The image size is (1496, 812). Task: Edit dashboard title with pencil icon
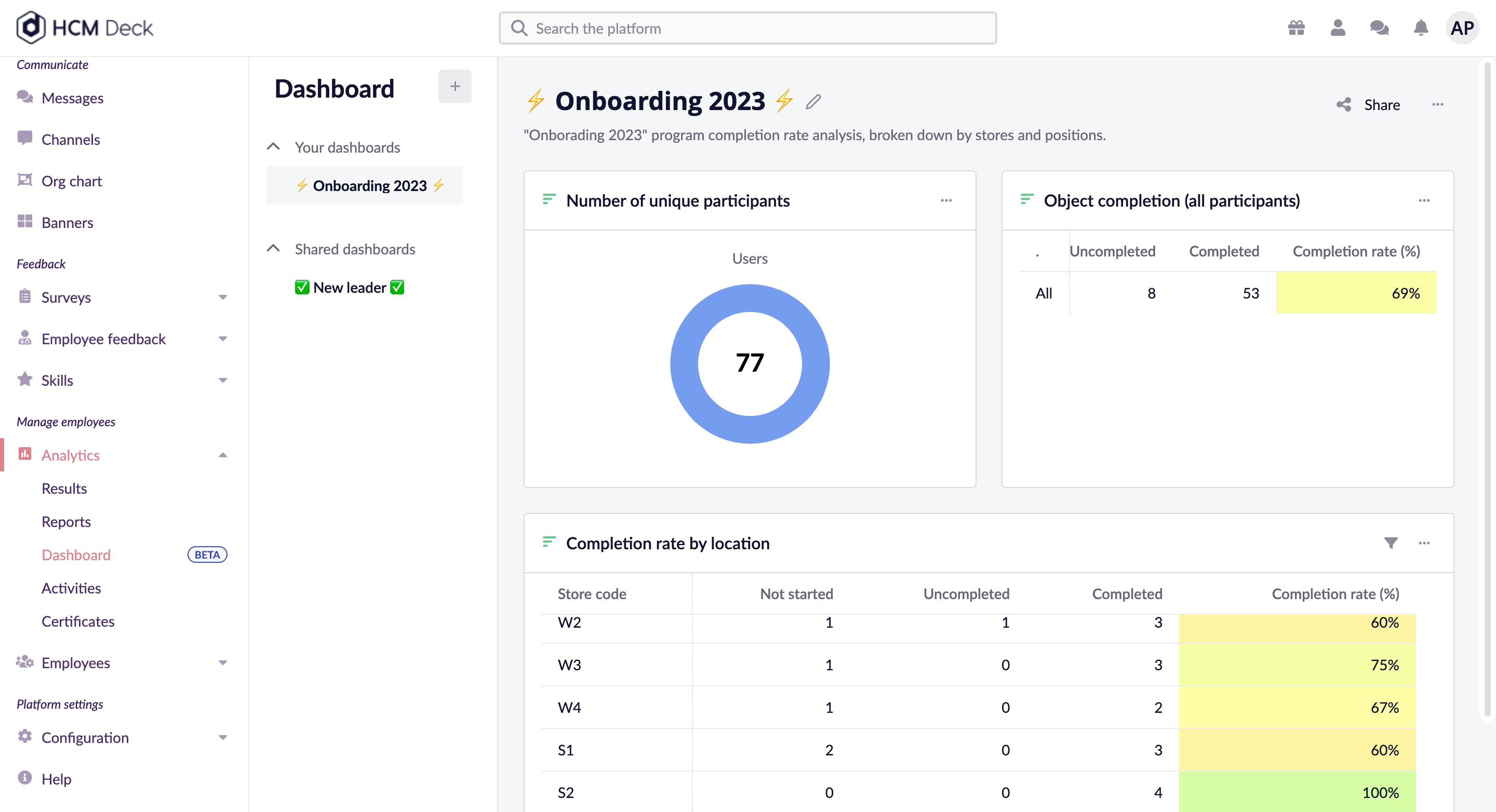click(x=813, y=102)
